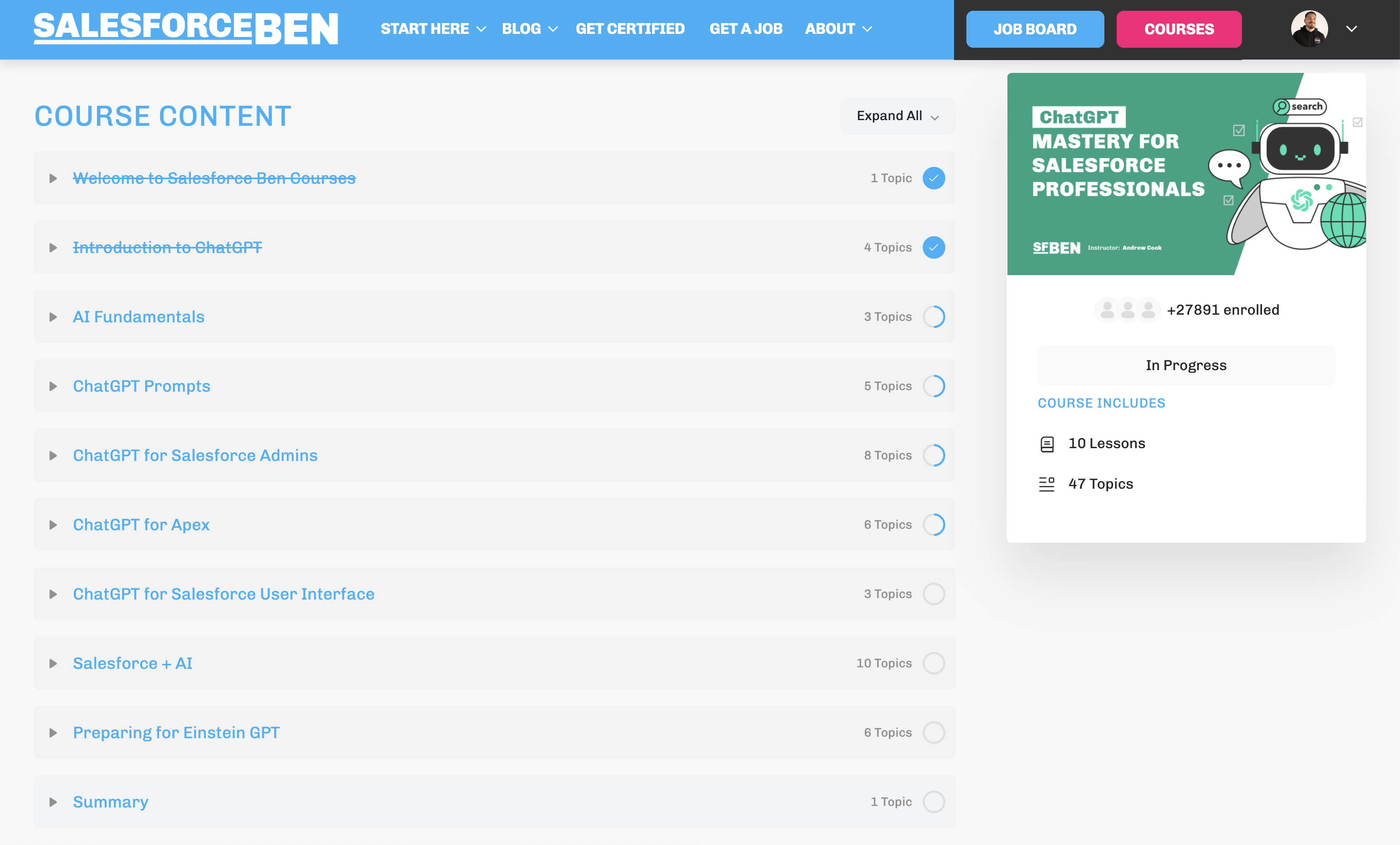The image size is (1400, 845).
Task: Open AI Fundamentals lesson
Action: 138,317
